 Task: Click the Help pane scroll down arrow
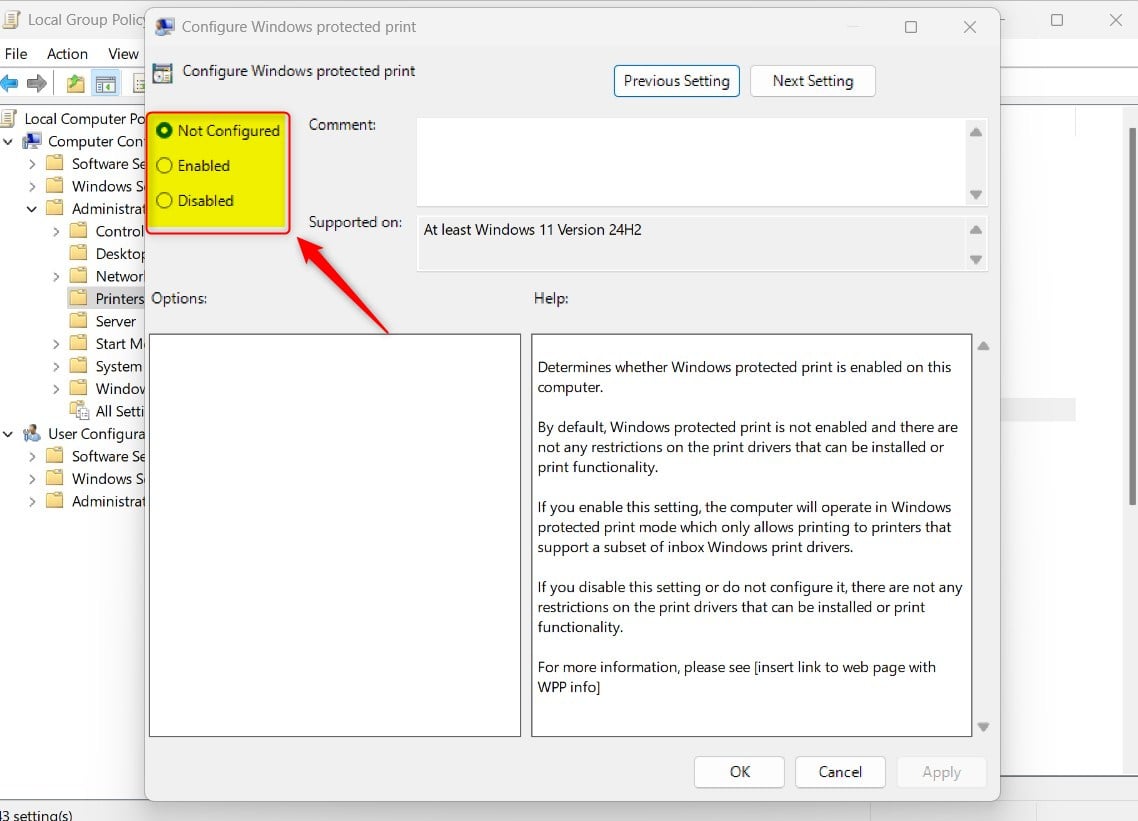coord(983,727)
